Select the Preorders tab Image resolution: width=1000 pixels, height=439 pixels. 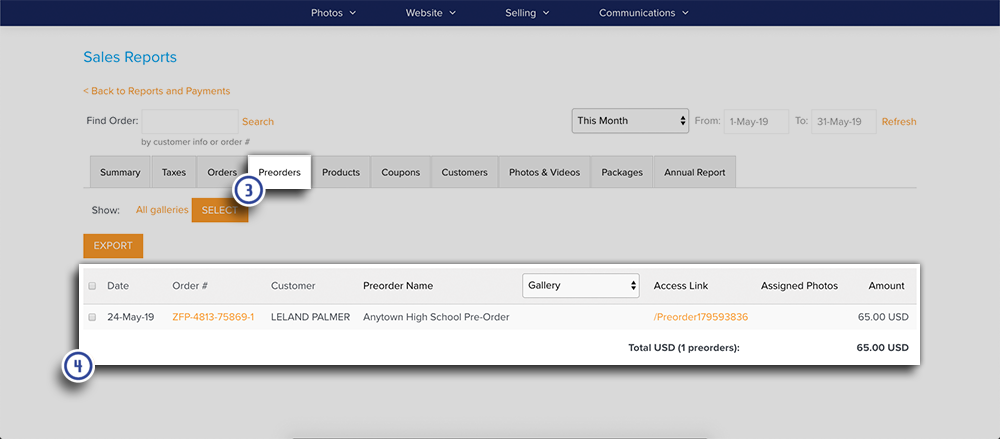279,172
